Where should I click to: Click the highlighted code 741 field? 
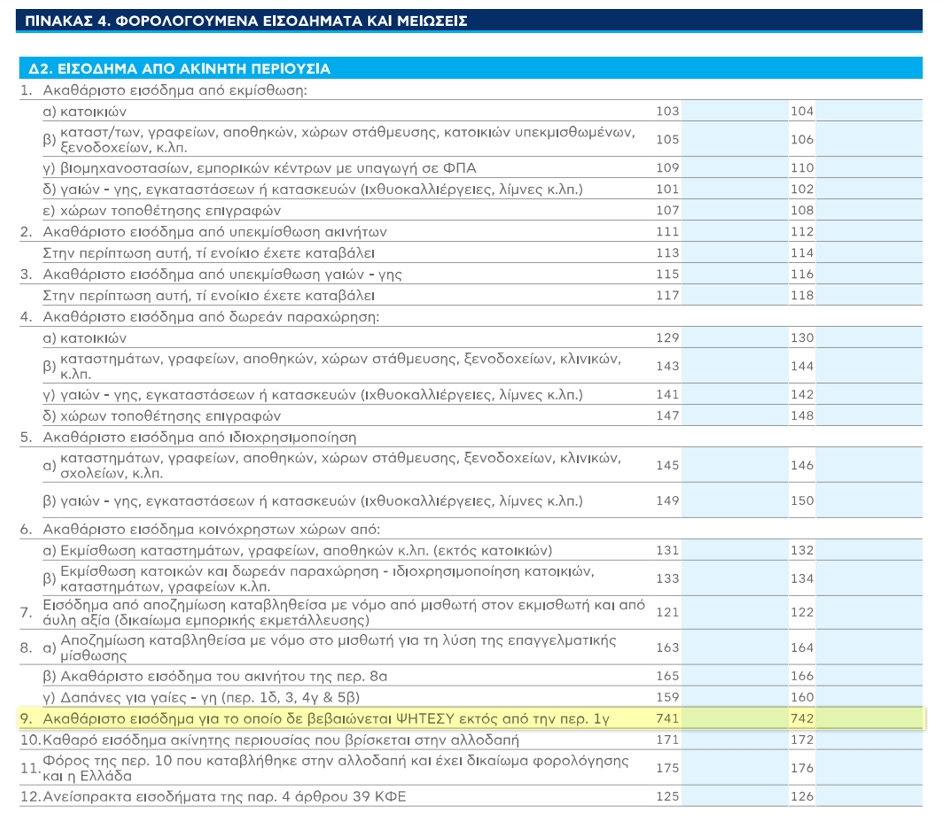point(734,718)
